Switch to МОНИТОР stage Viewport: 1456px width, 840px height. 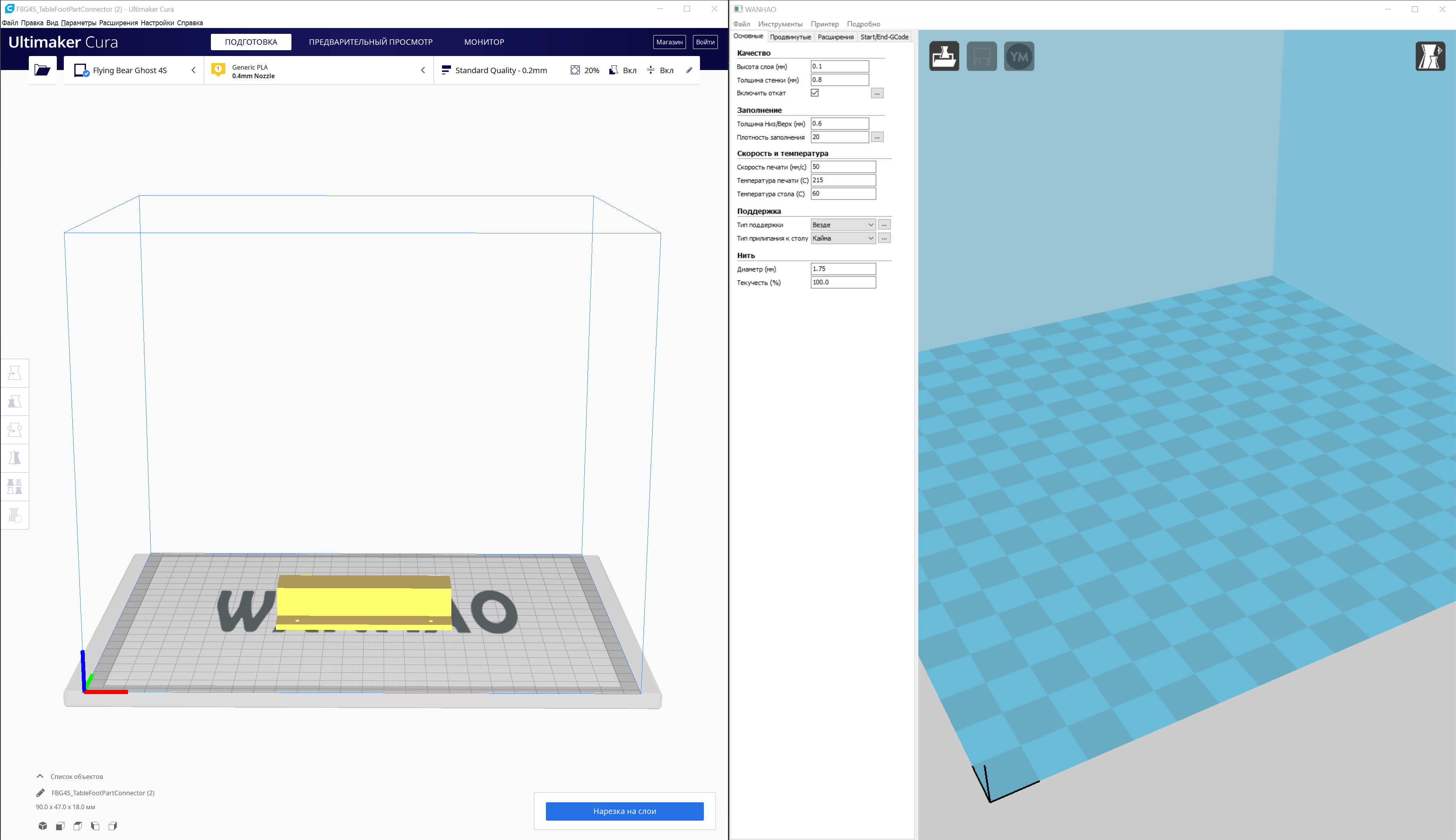[484, 42]
